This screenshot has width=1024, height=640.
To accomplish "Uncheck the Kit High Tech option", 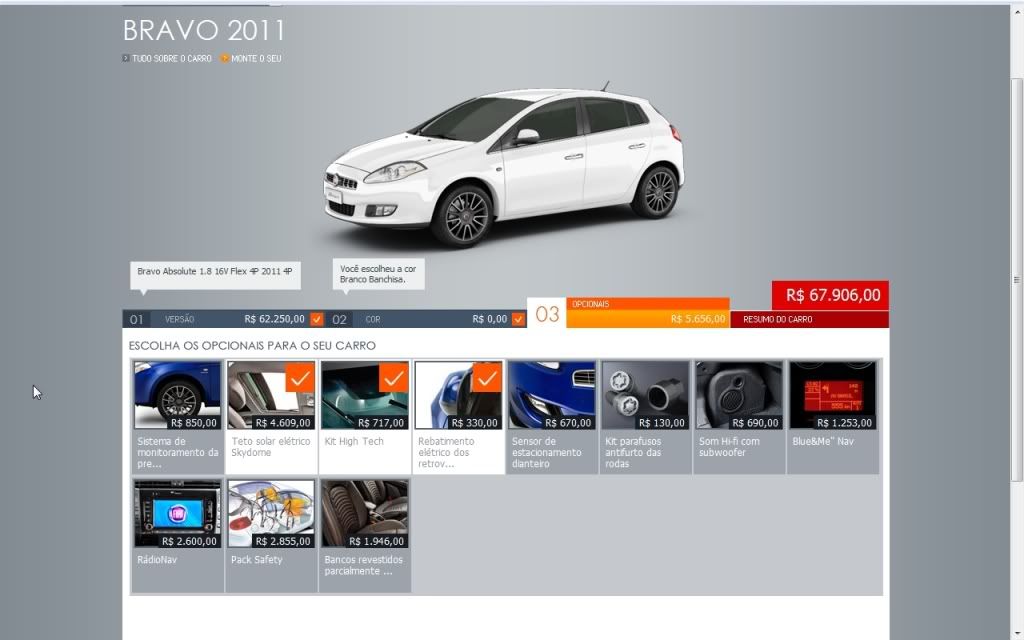I will coord(364,417).
